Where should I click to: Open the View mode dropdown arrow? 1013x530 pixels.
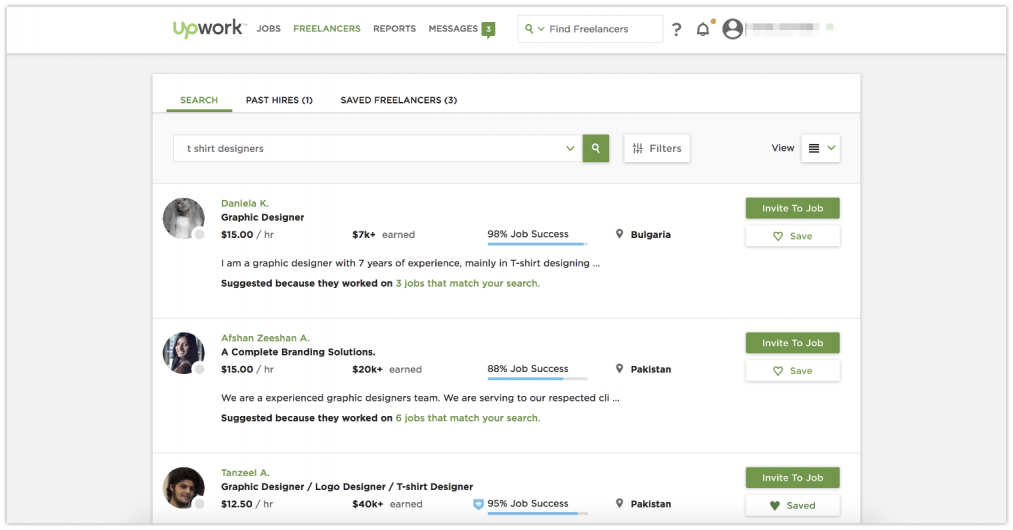(x=831, y=148)
